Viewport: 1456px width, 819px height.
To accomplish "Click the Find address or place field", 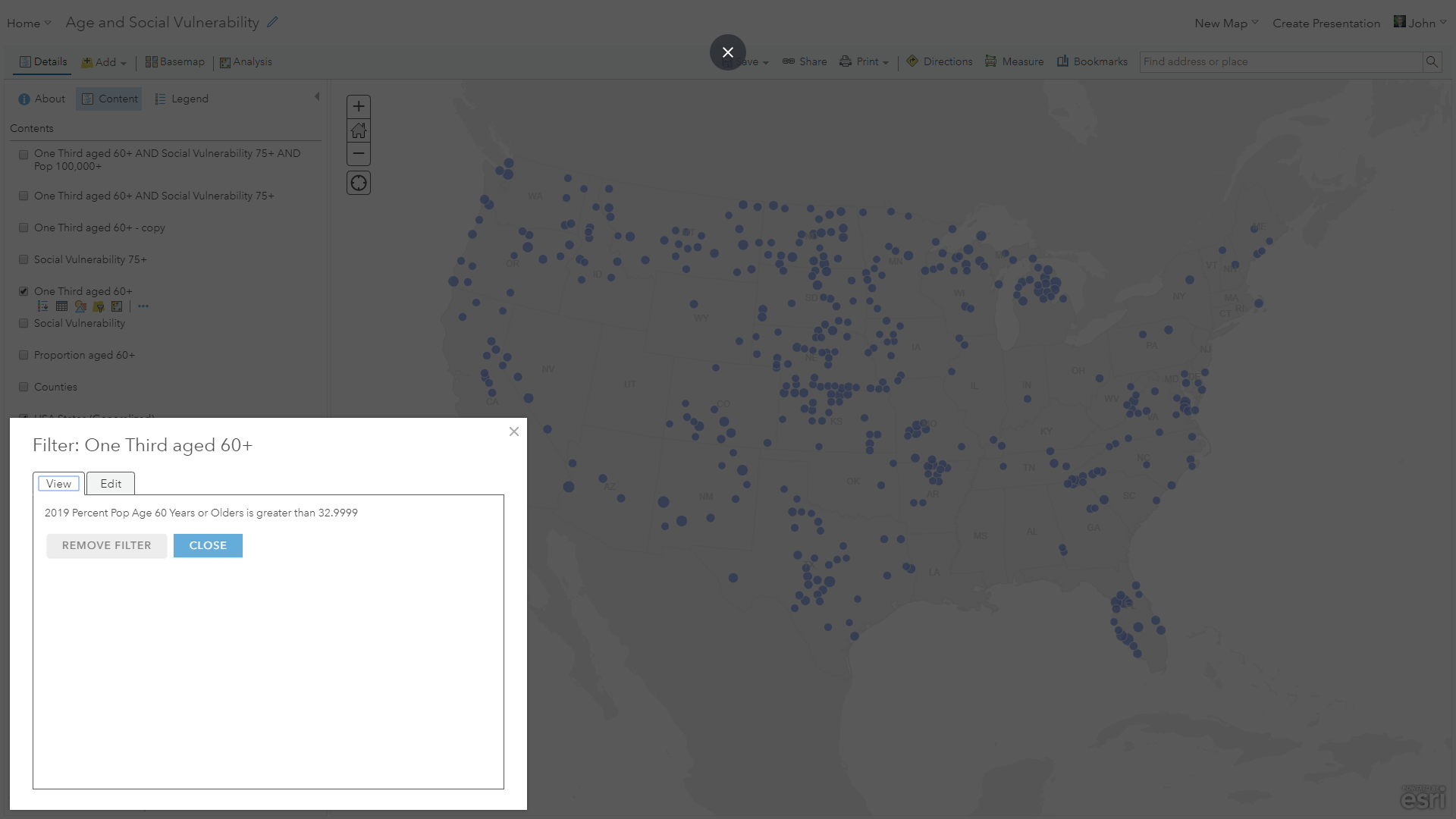I will point(1280,62).
